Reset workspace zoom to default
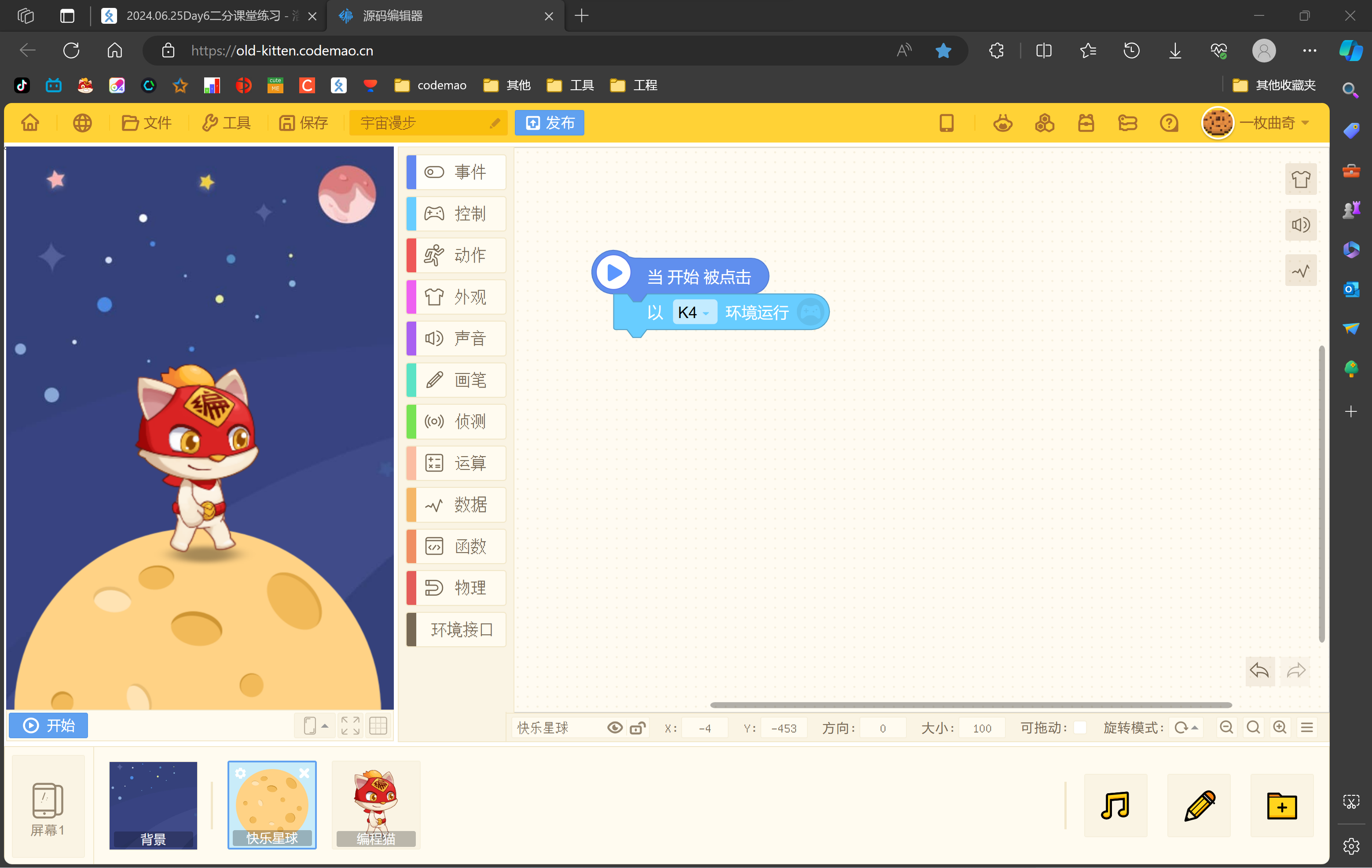This screenshot has height=868, width=1372. (x=1253, y=727)
